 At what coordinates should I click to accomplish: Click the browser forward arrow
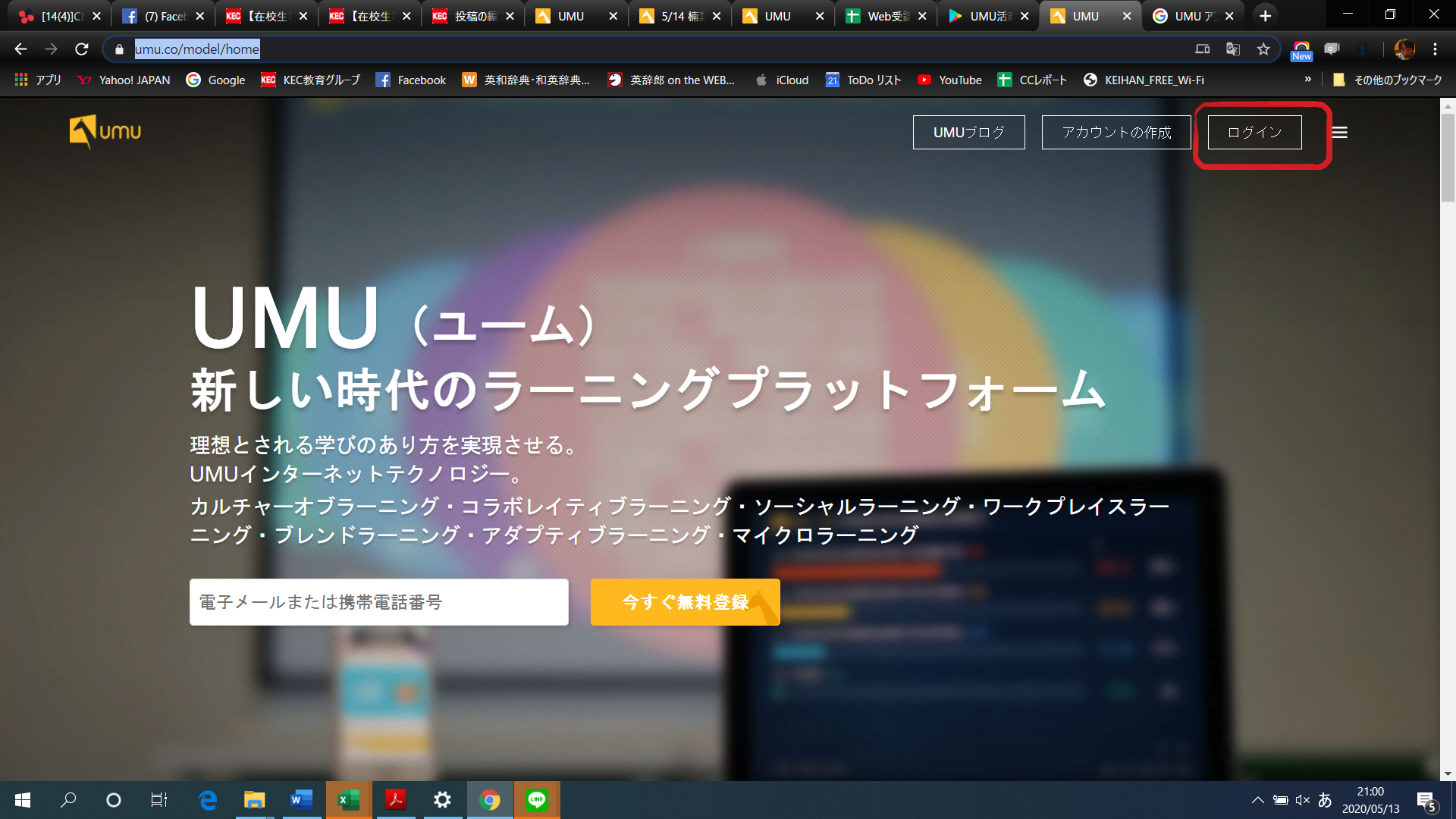pyautogui.click(x=51, y=49)
